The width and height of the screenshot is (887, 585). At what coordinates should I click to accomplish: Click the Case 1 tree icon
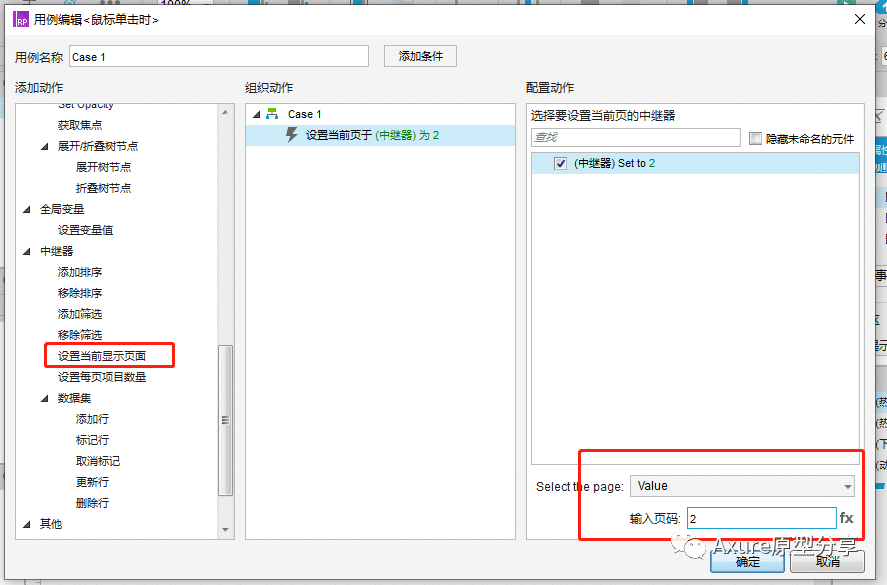[x=272, y=114]
